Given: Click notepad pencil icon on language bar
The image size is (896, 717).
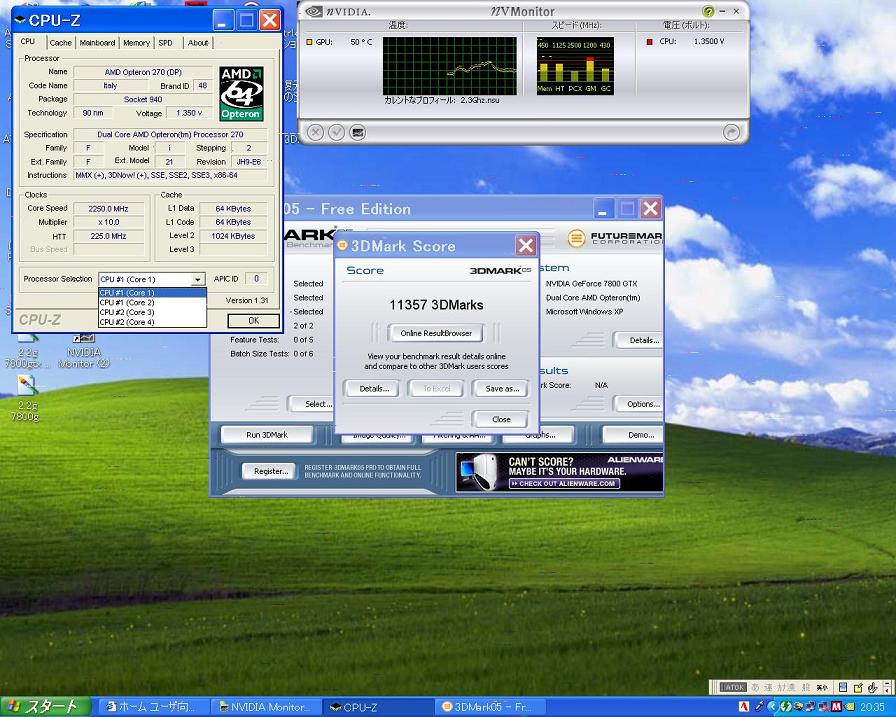Looking at the screenshot, I should coord(858,687).
